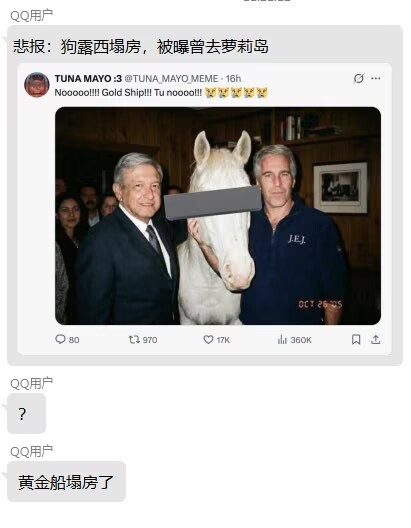Viewport: 411px width, 528px height.
Task: Click the @TUNA_MAYO_MEME handle
Action: (x=171, y=79)
